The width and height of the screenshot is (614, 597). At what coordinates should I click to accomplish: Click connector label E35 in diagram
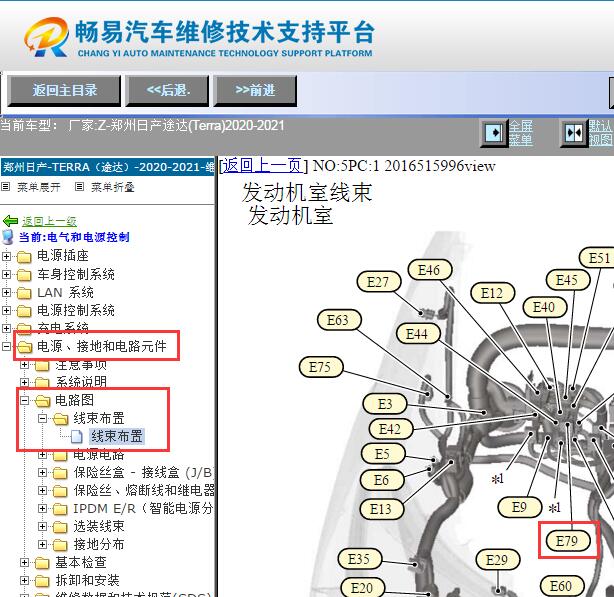pos(359,559)
